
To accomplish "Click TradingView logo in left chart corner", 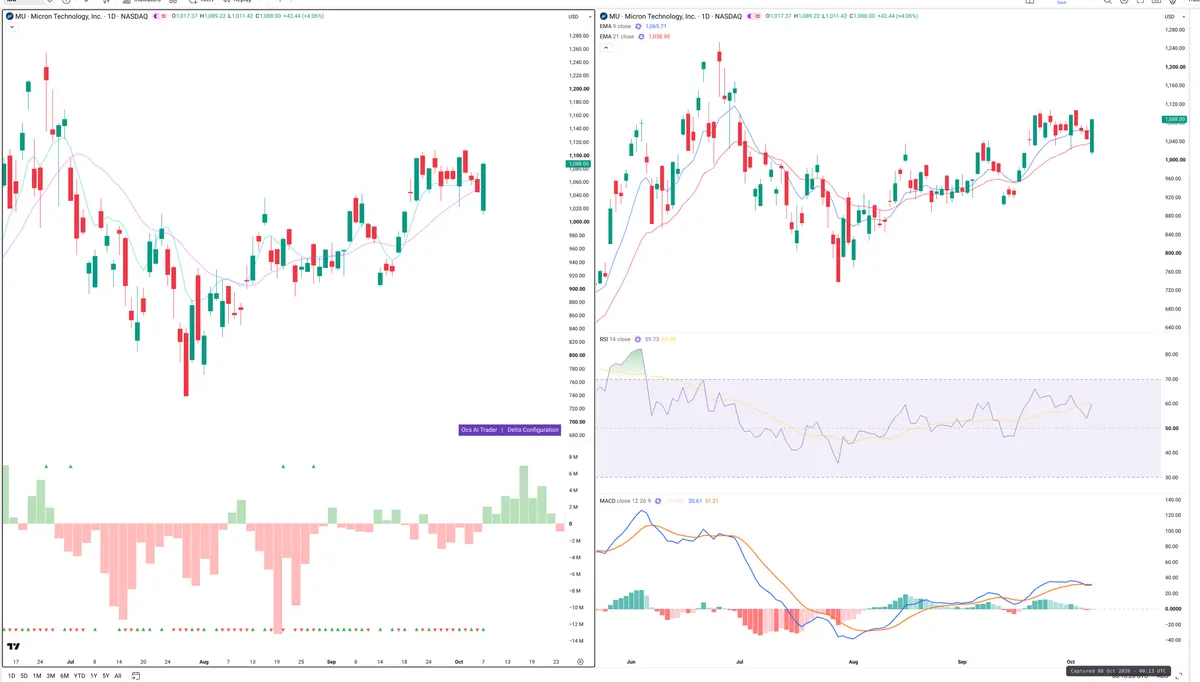I will tap(13, 646).
